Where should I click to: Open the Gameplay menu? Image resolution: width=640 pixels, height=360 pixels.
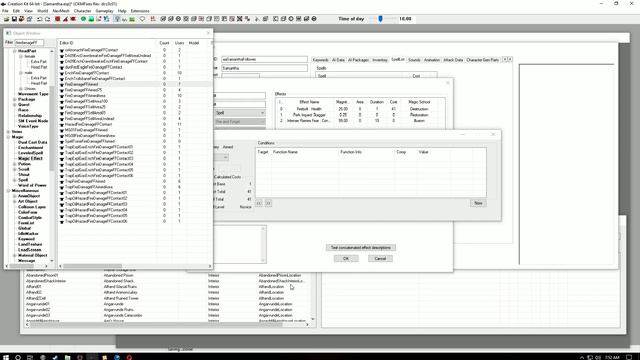click(x=104, y=11)
